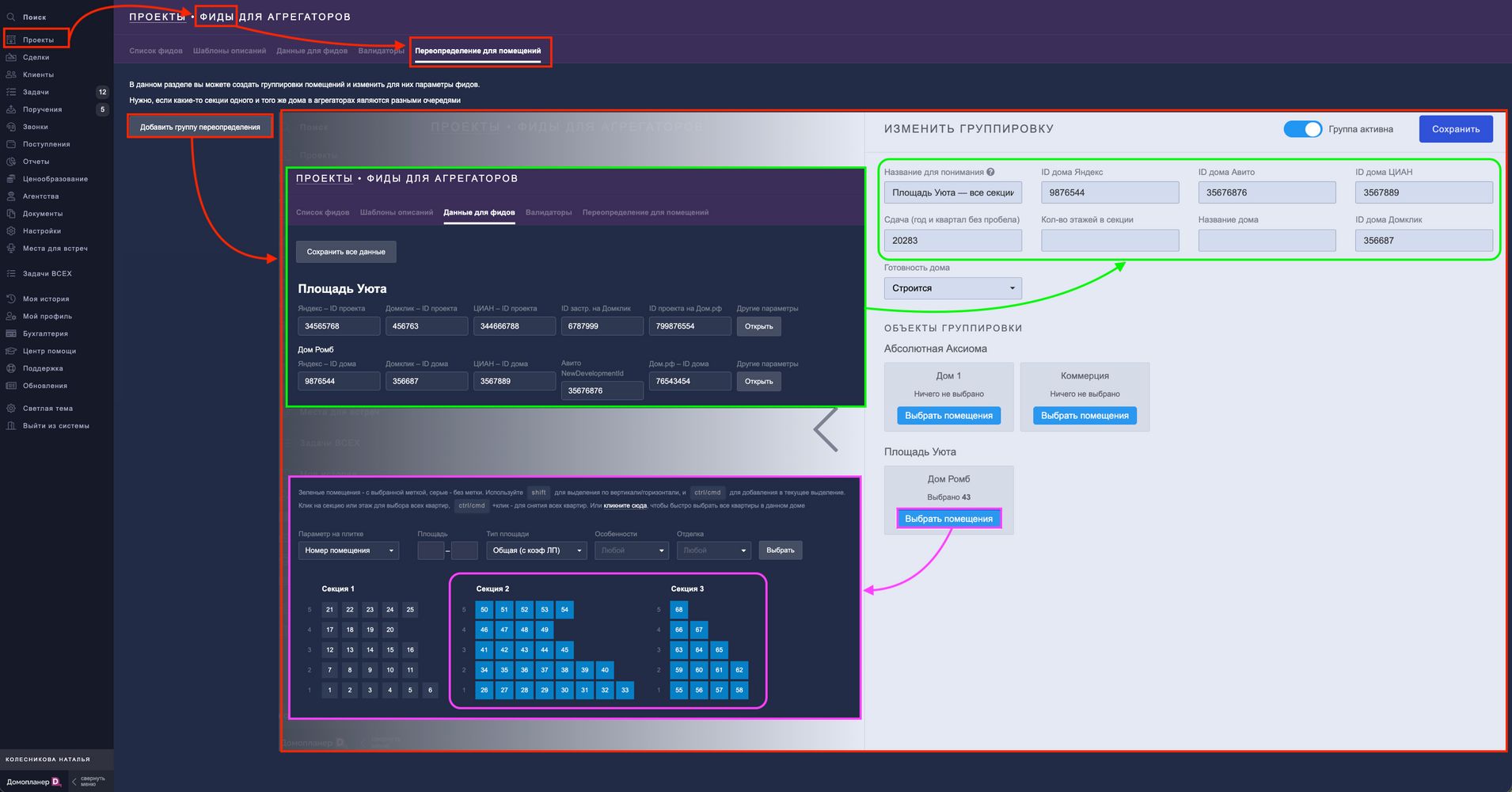Image resolution: width=1512 pixels, height=792 pixels.
Task: Click the ID дома Авито input field
Action: (x=1267, y=192)
